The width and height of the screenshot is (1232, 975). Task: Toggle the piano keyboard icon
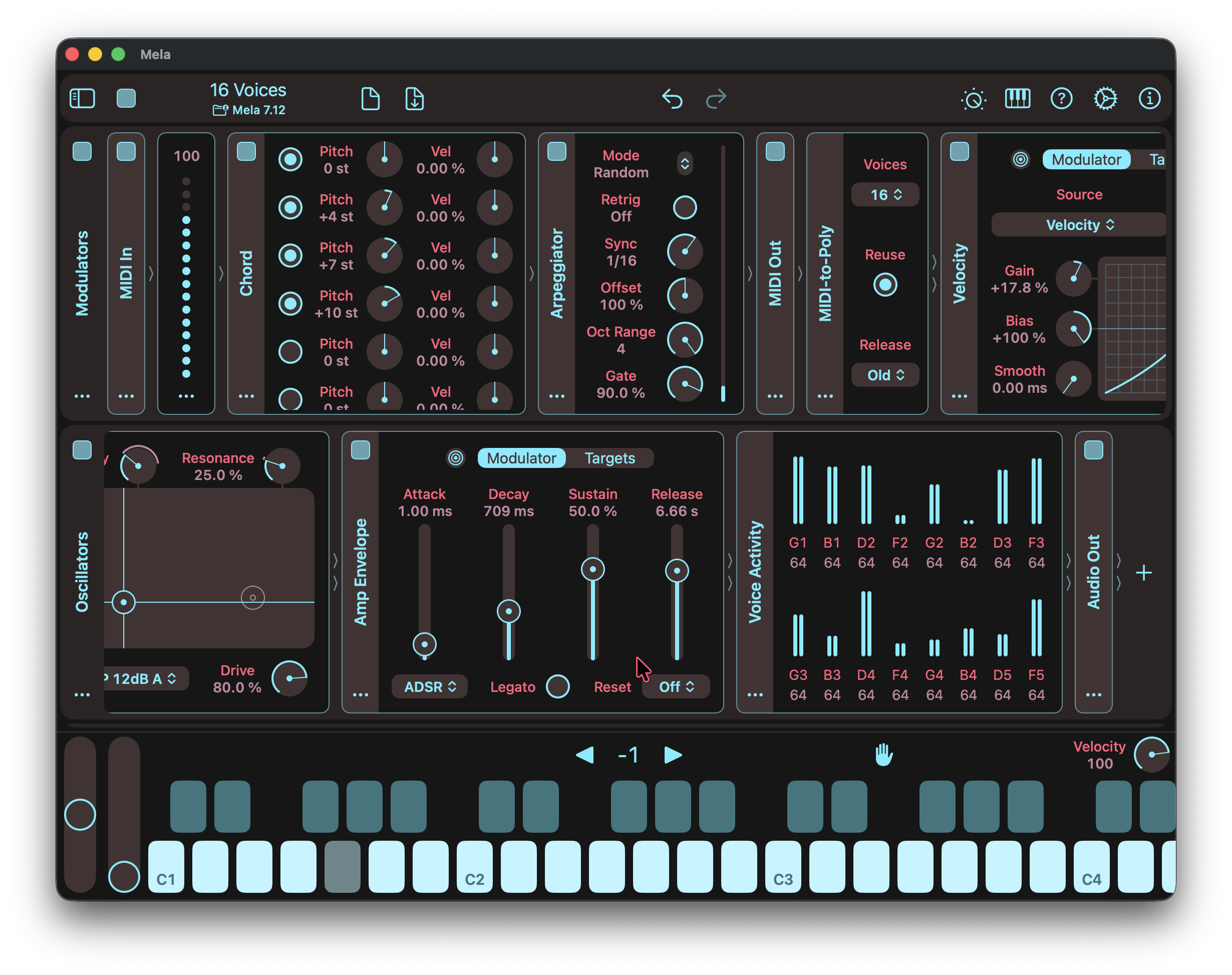pos(1018,98)
